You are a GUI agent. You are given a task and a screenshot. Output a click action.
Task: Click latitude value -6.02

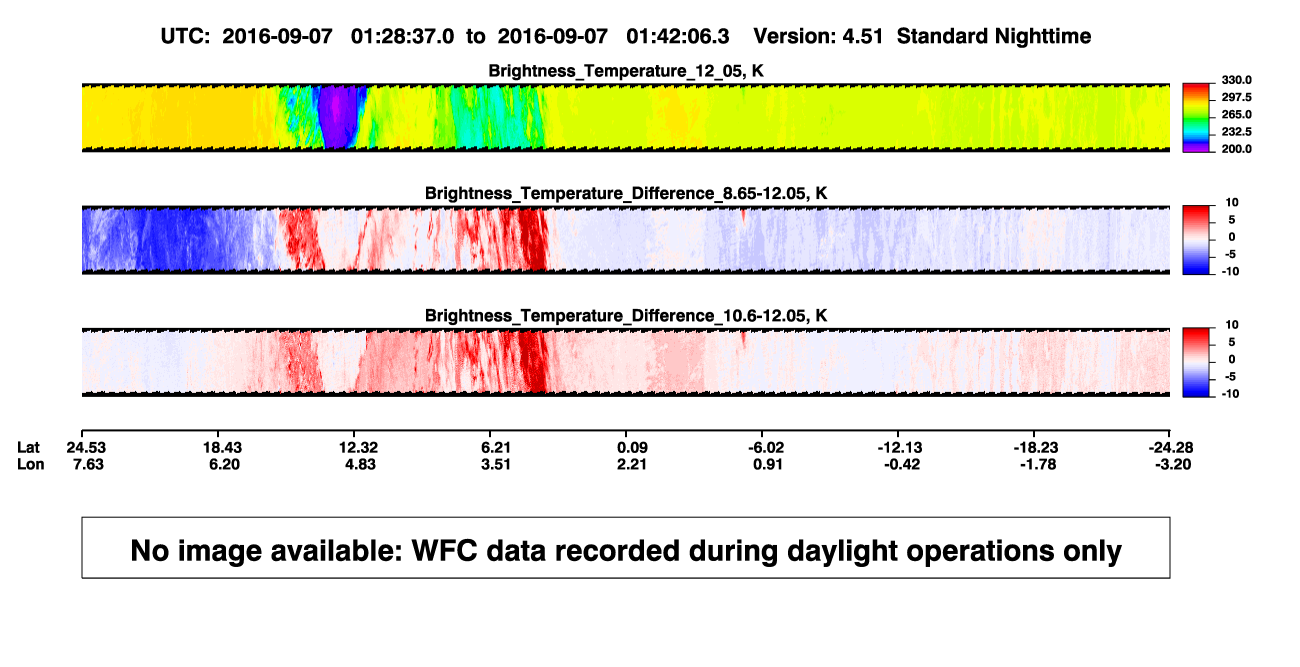(x=764, y=447)
